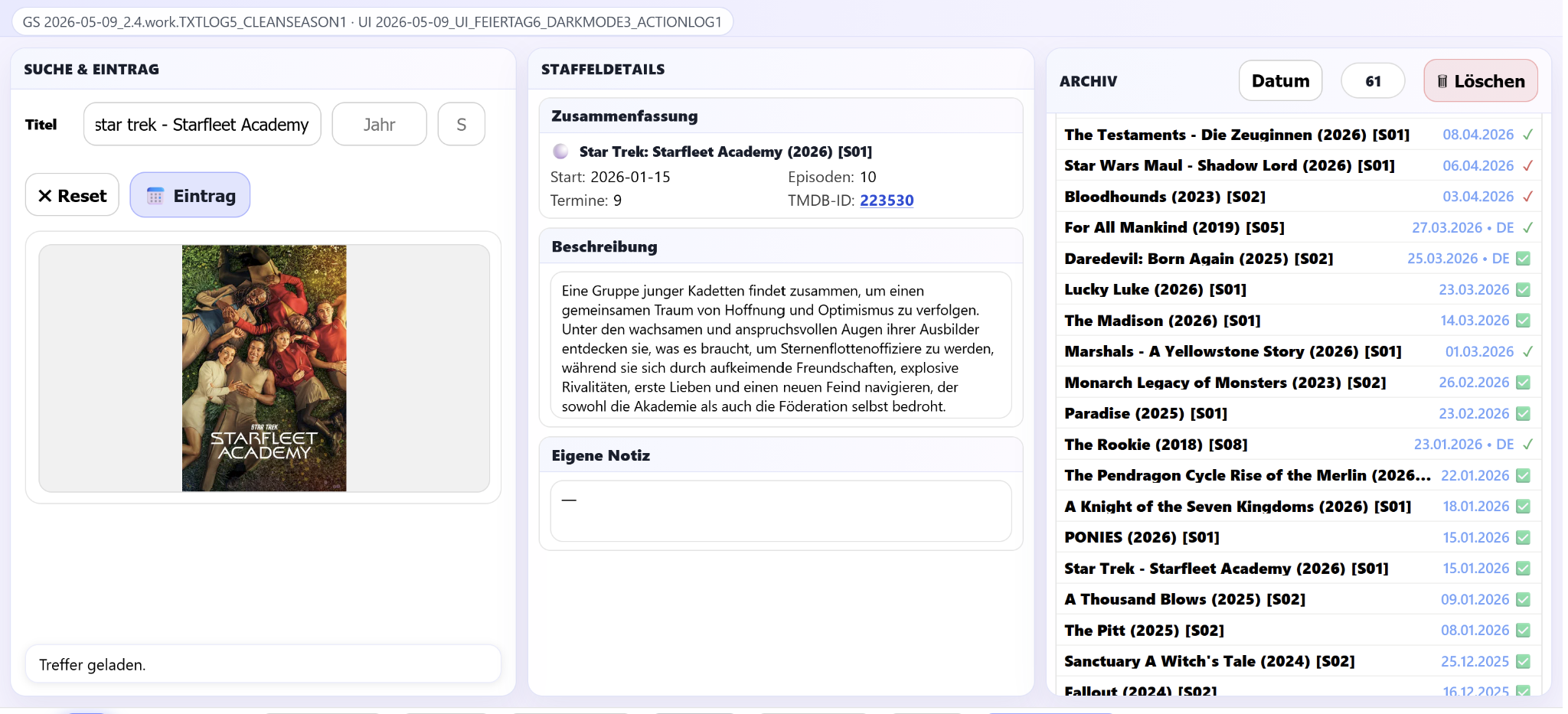Click the Reset button

72,195
